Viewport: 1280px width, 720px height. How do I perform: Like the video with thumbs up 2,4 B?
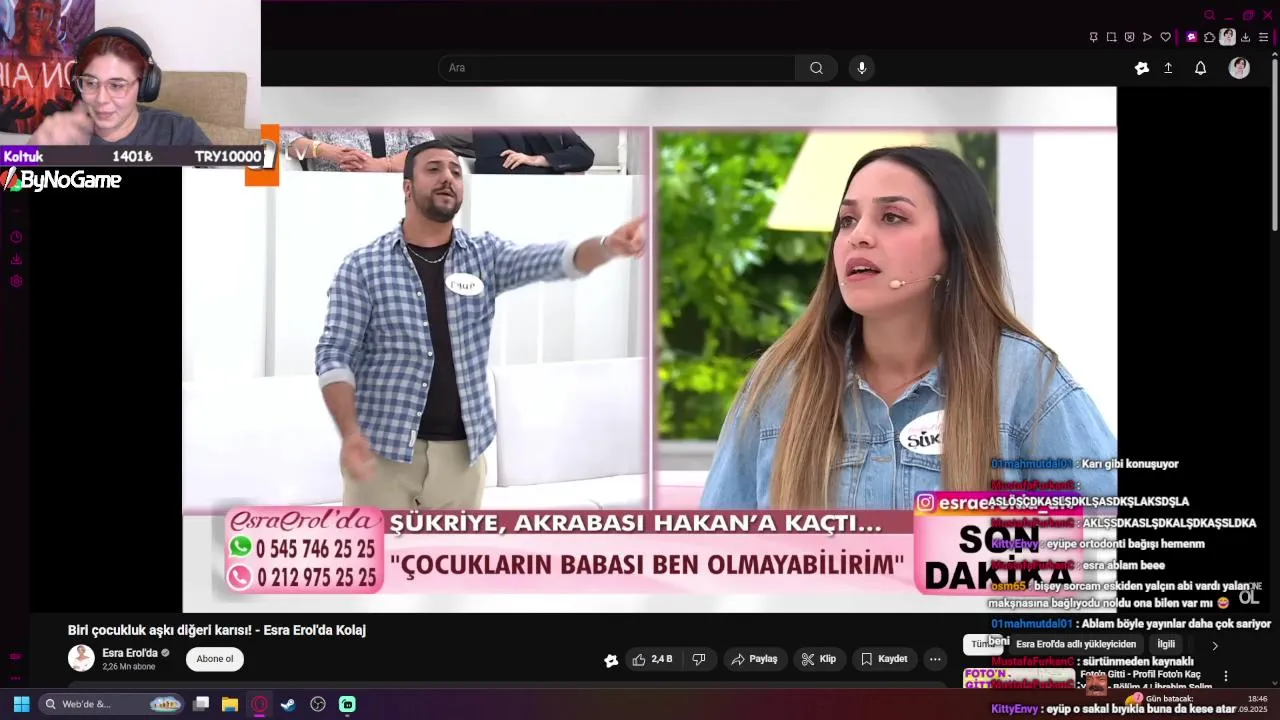(x=651, y=659)
